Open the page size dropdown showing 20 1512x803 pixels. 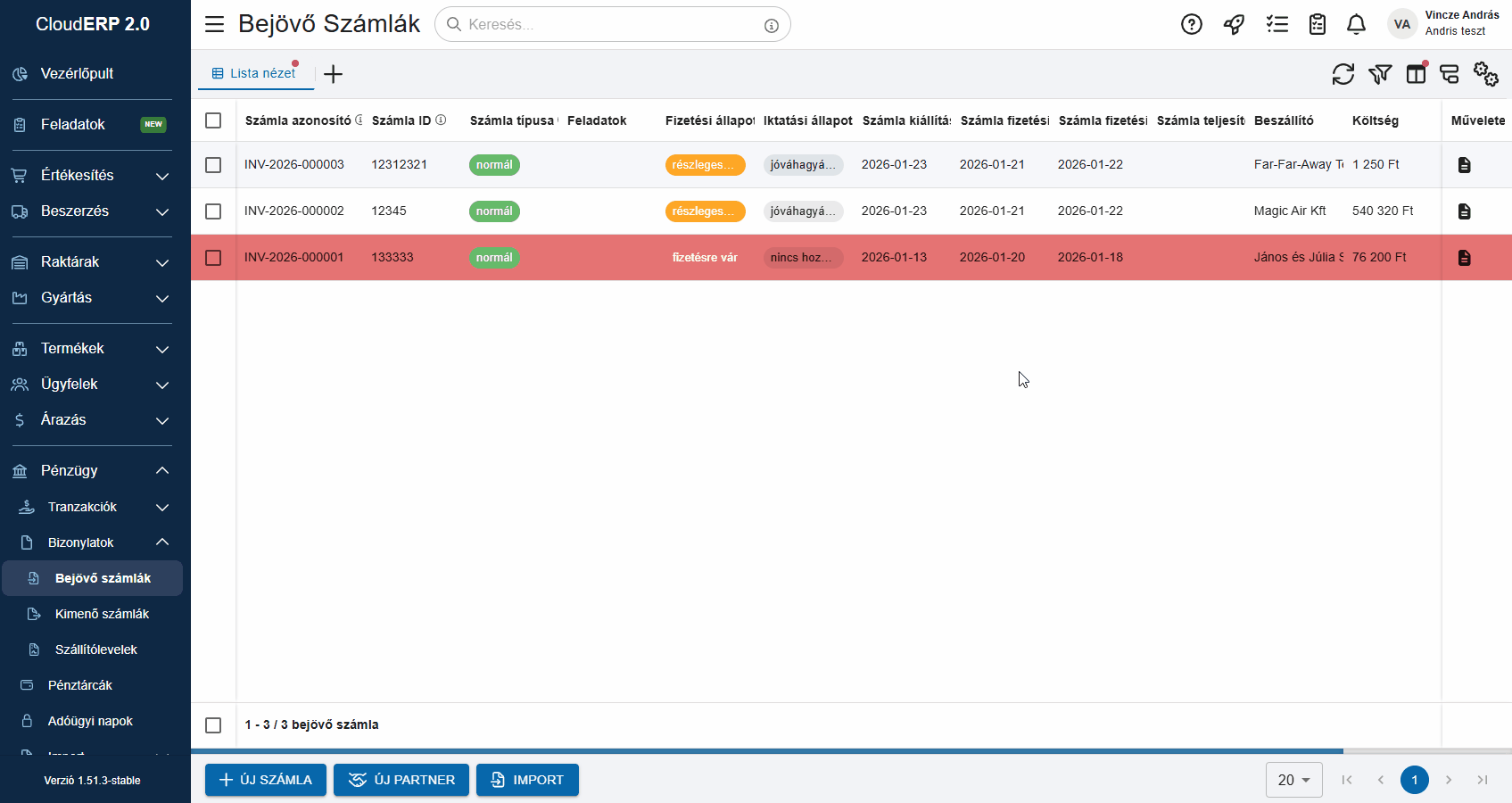click(x=1293, y=780)
